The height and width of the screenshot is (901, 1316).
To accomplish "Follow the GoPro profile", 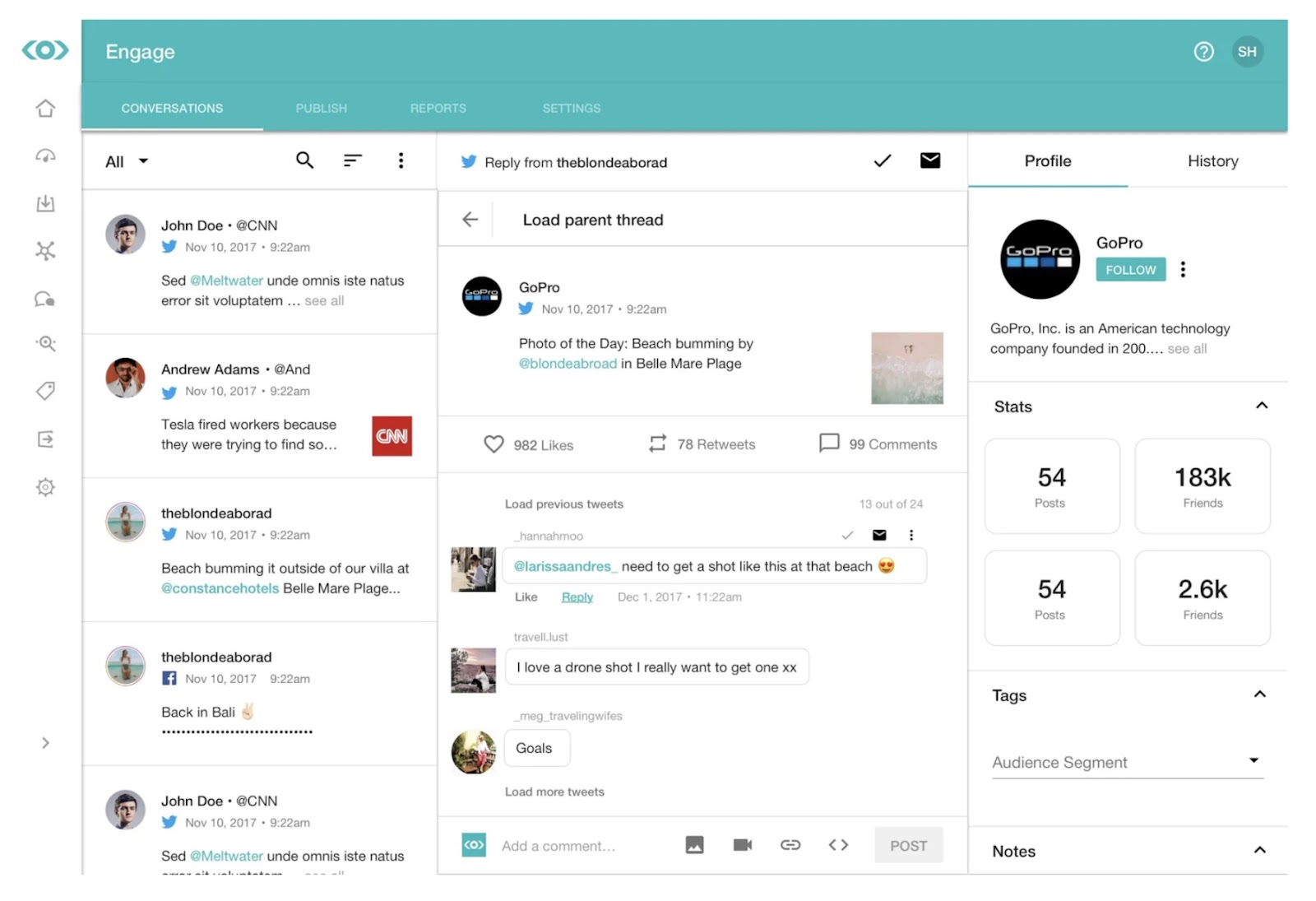I will [1130, 269].
